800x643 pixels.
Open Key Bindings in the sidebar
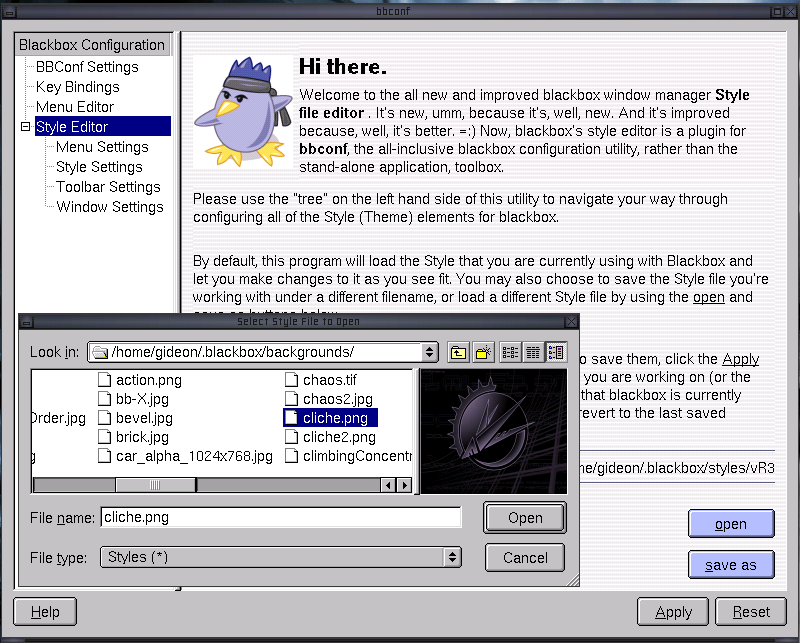point(77,87)
